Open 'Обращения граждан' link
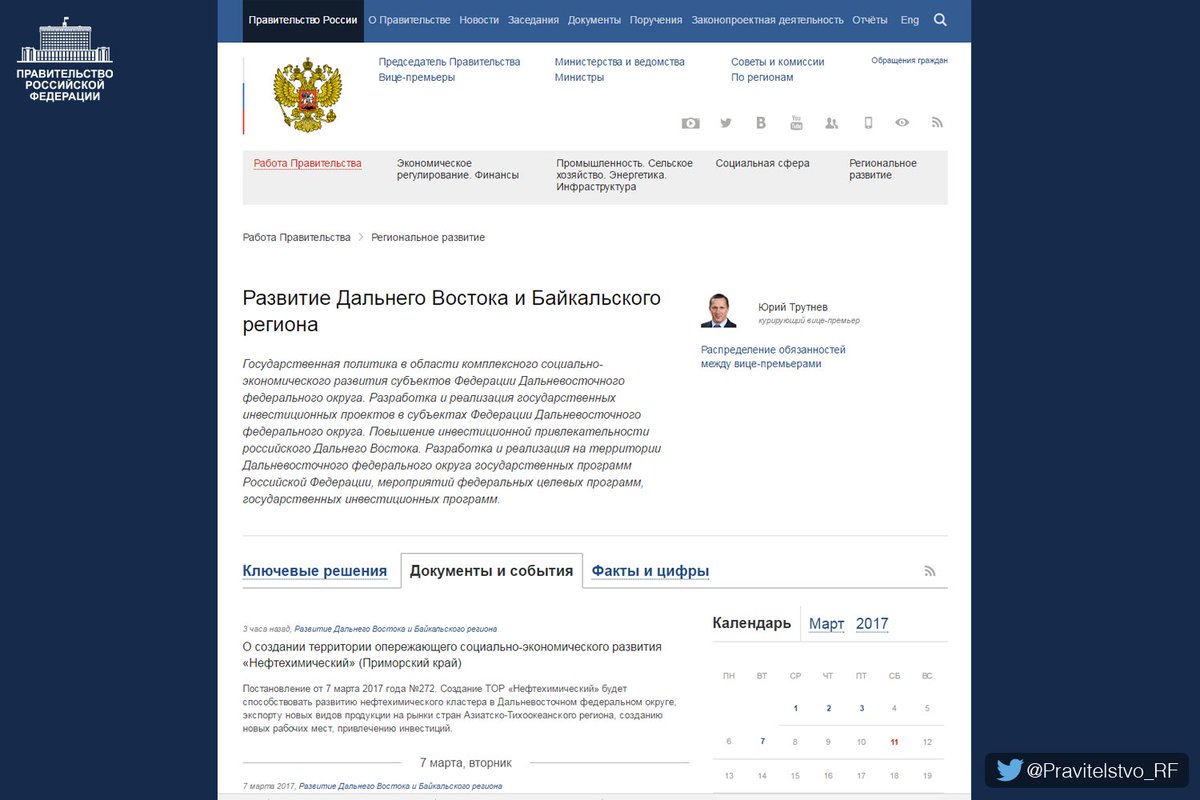1200x800 pixels. [x=909, y=60]
